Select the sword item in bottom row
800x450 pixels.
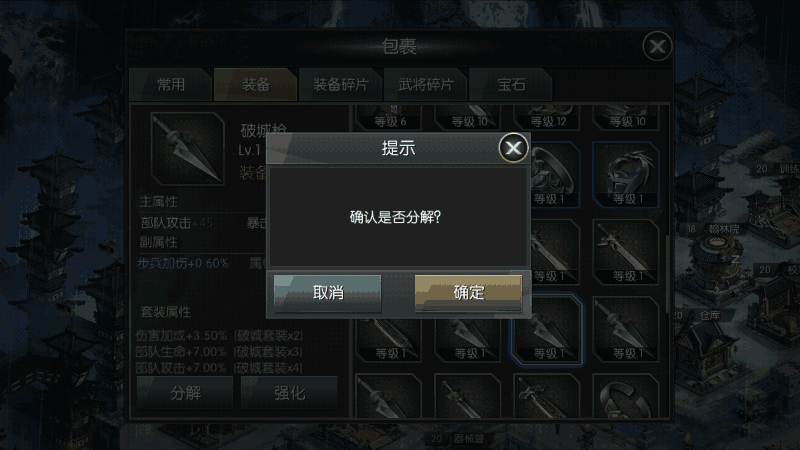tap(547, 396)
